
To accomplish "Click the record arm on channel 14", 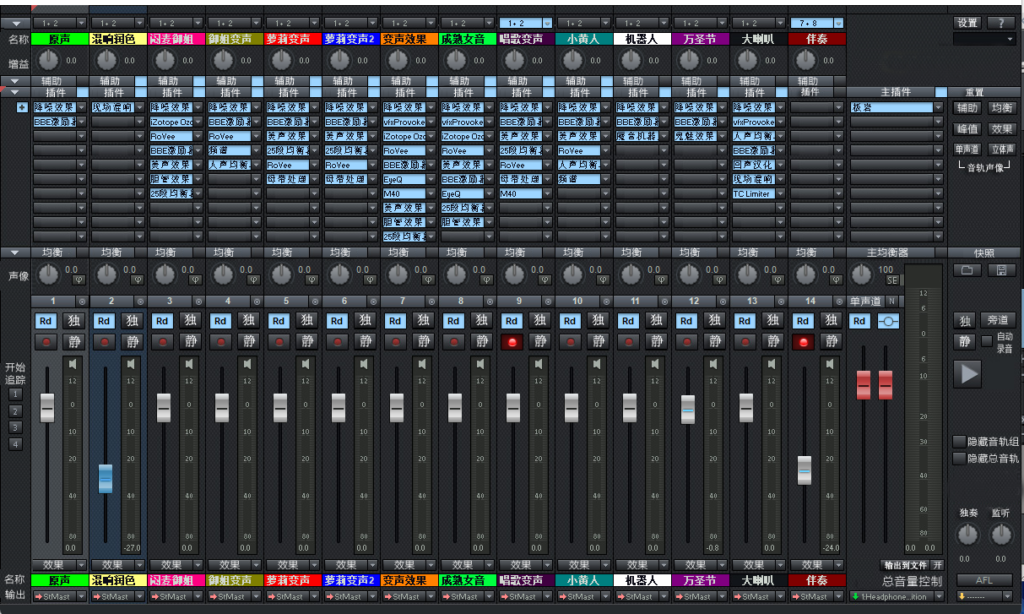I will [803, 342].
